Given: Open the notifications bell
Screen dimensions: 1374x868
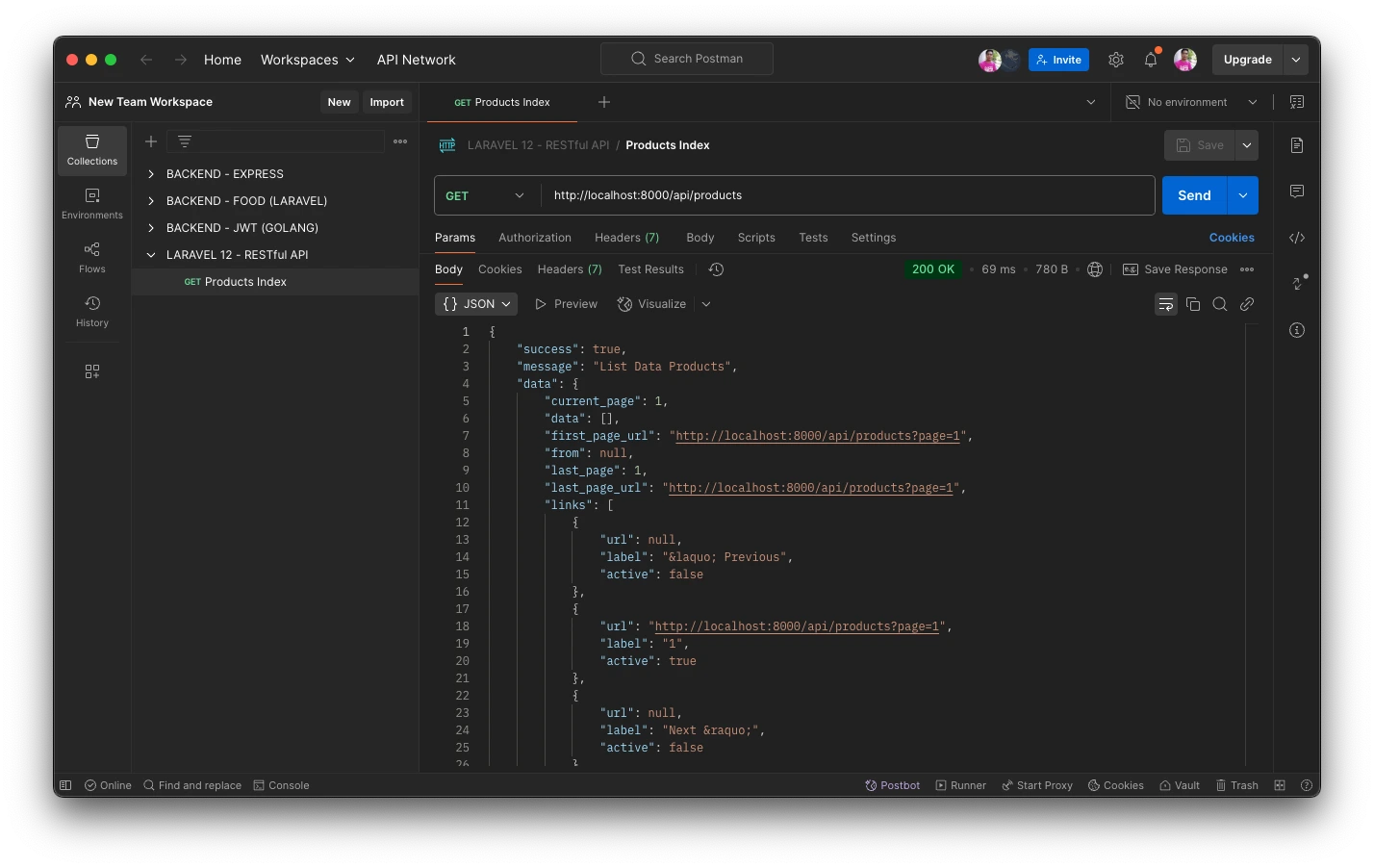Looking at the screenshot, I should 1151,60.
